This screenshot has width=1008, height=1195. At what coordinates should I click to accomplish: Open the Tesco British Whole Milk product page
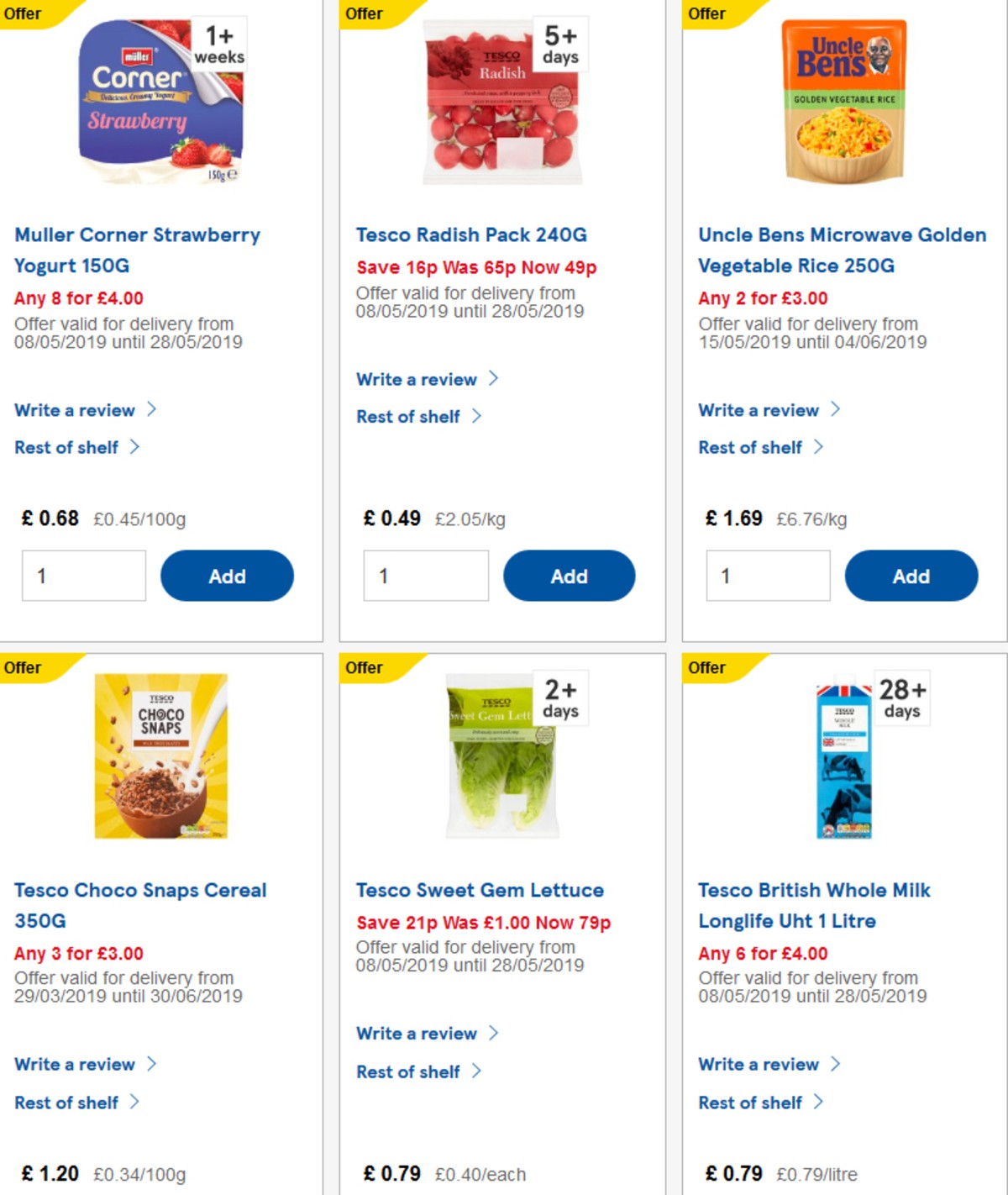coord(815,905)
